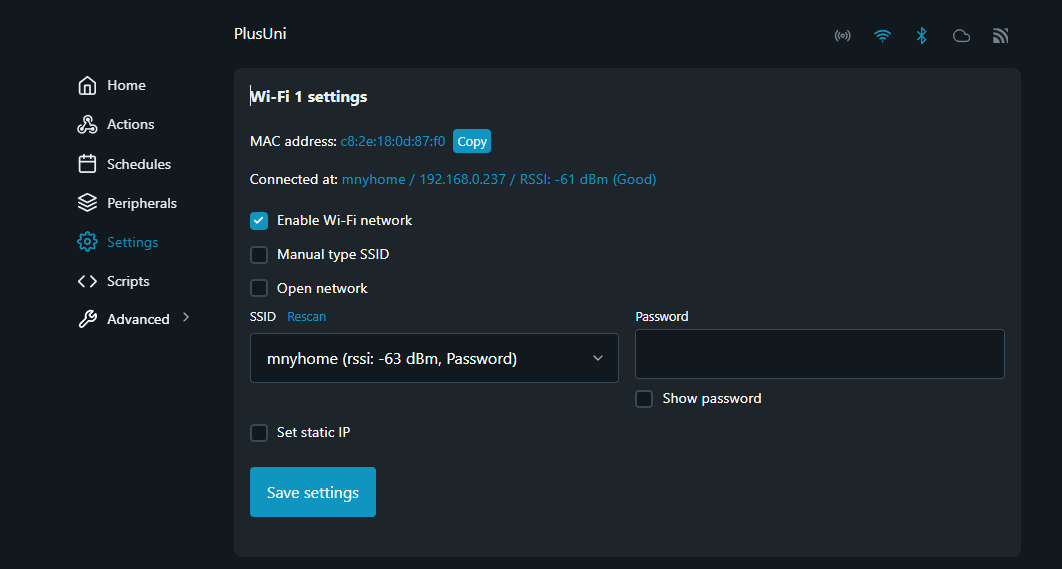Click the access point status icon
Image resolution: width=1062 pixels, height=569 pixels.
pyautogui.click(x=842, y=36)
